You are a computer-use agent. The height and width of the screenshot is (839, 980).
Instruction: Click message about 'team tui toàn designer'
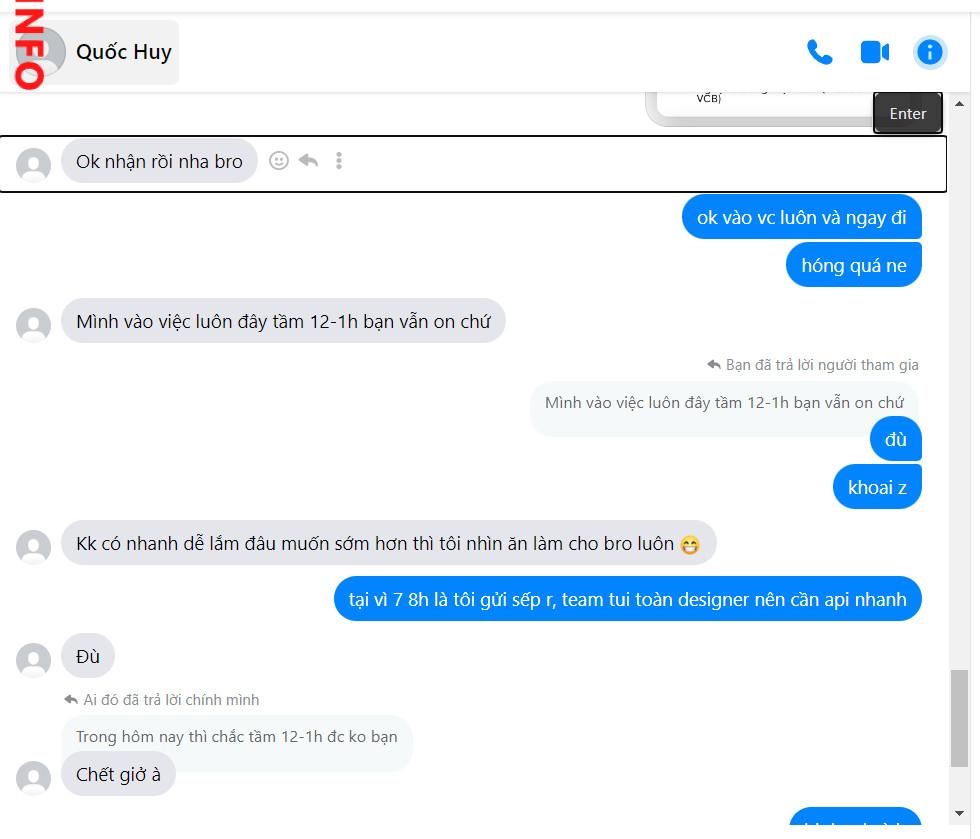point(628,599)
